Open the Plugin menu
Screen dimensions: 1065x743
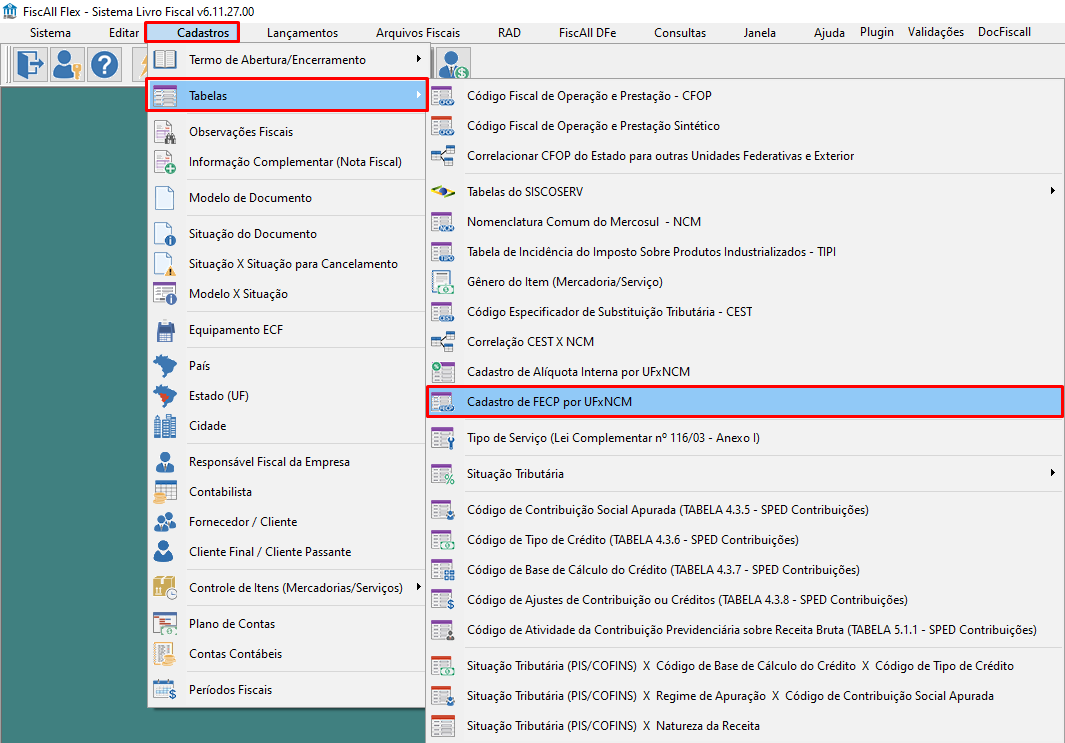(x=877, y=32)
